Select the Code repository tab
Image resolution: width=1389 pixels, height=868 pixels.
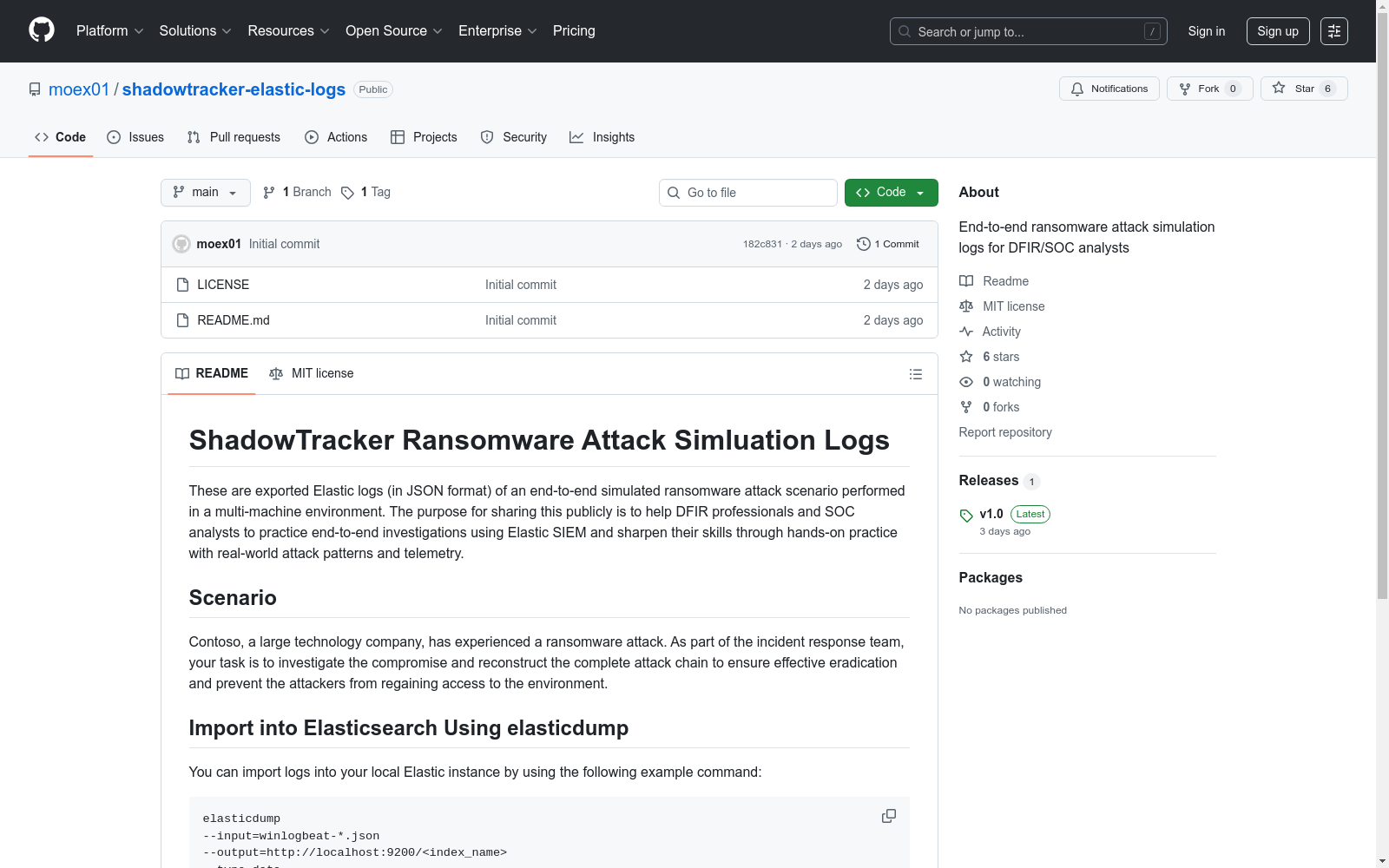(61, 137)
